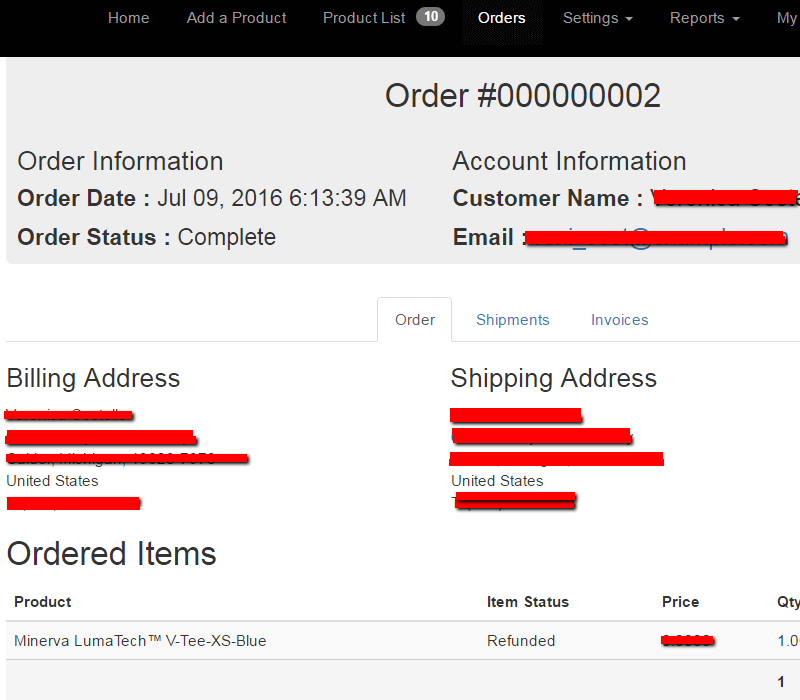Switch to the Order tab
The image size is (800, 700).
(x=415, y=320)
